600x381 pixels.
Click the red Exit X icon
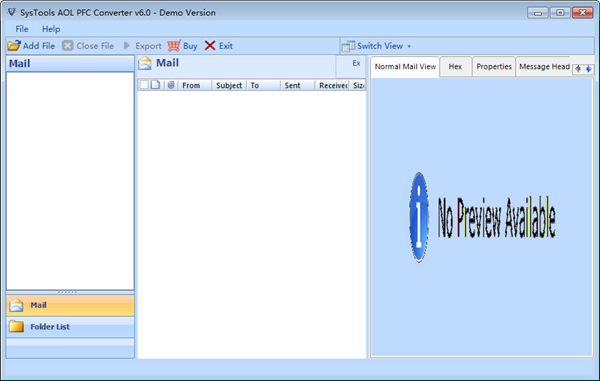[210, 46]
